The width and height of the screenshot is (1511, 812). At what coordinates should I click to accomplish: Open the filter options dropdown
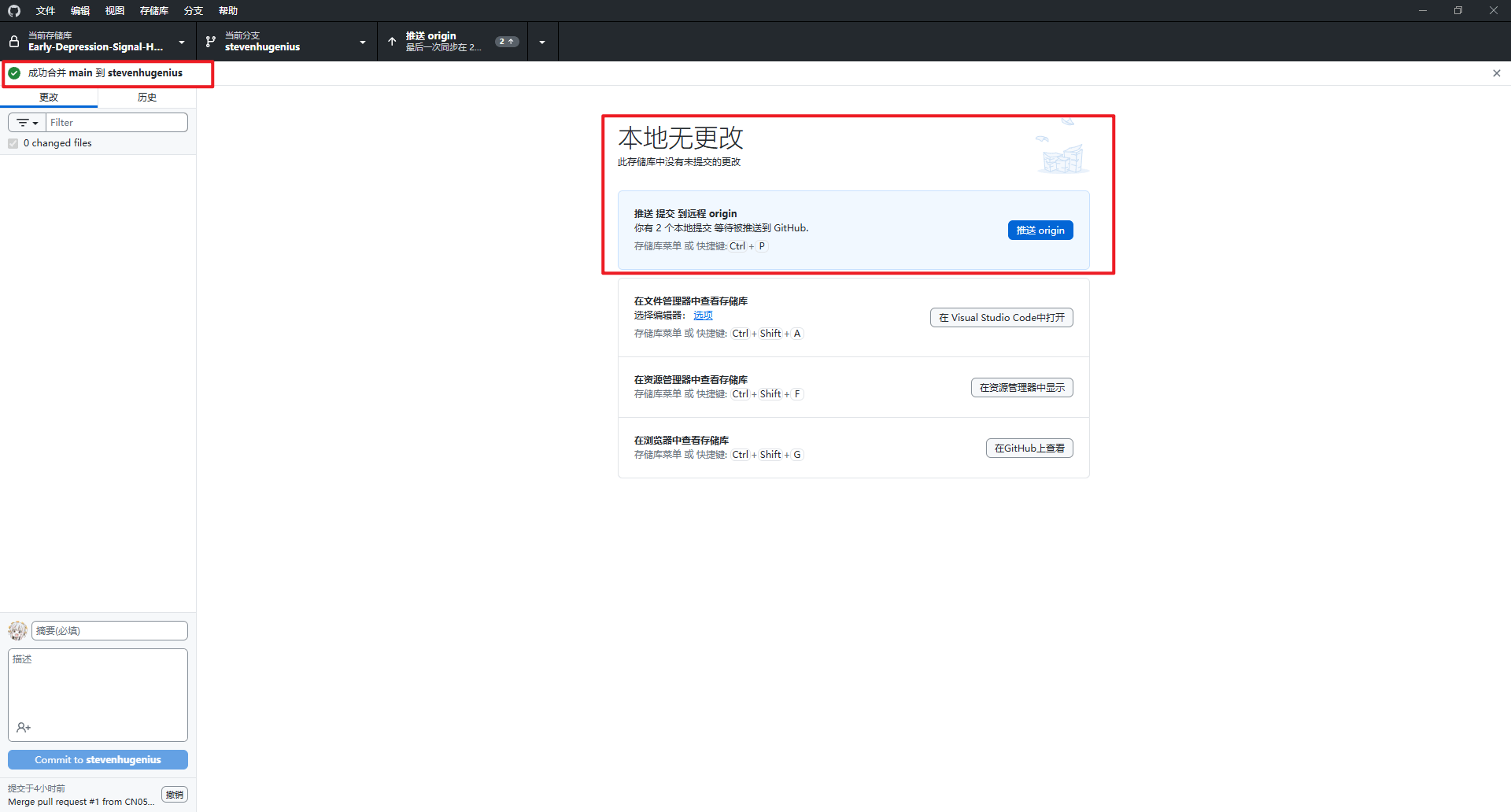click(x=28, y=123)
